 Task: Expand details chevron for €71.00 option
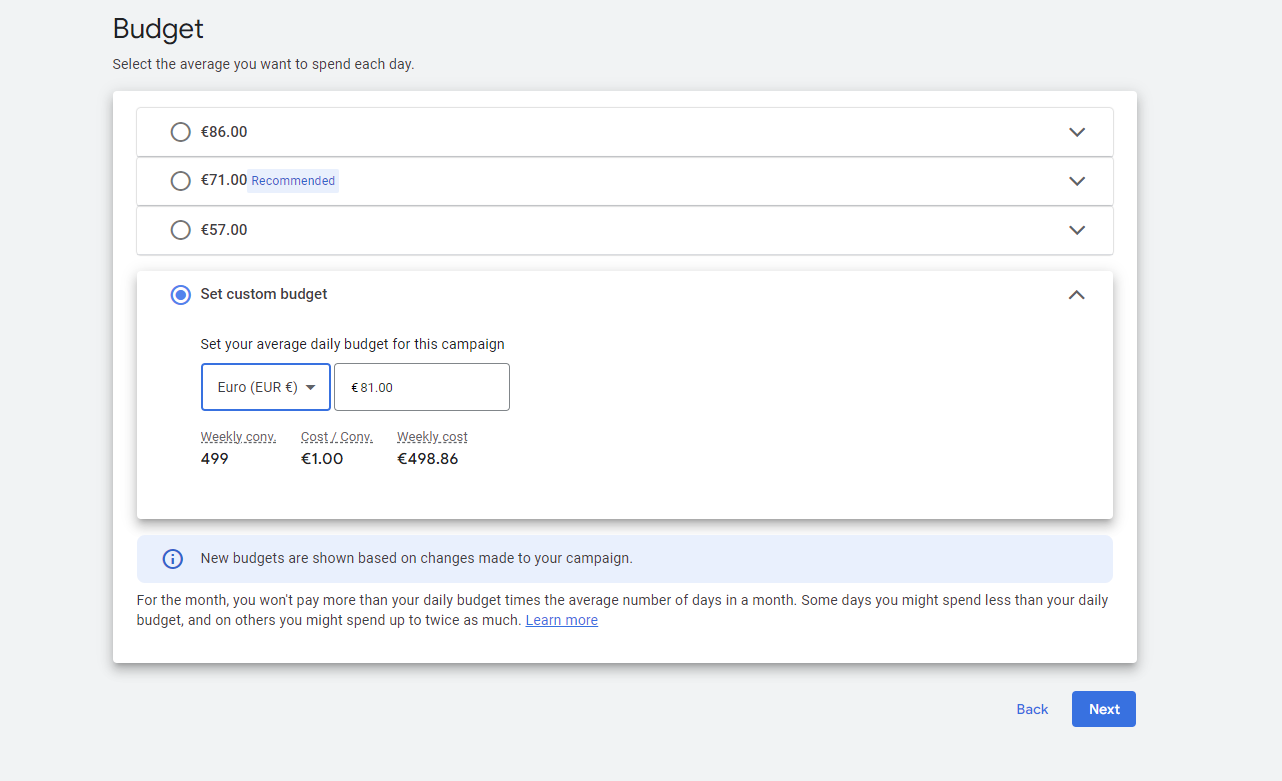click(1077, 181)
